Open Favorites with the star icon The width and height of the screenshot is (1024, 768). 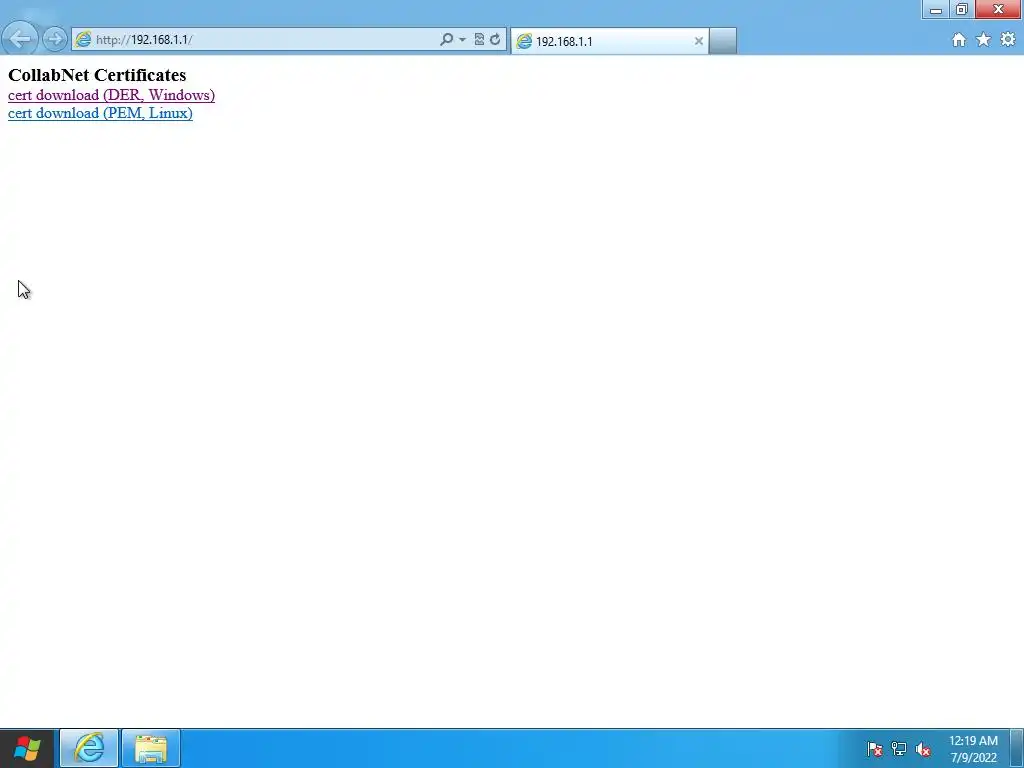(x=984, y=40)
